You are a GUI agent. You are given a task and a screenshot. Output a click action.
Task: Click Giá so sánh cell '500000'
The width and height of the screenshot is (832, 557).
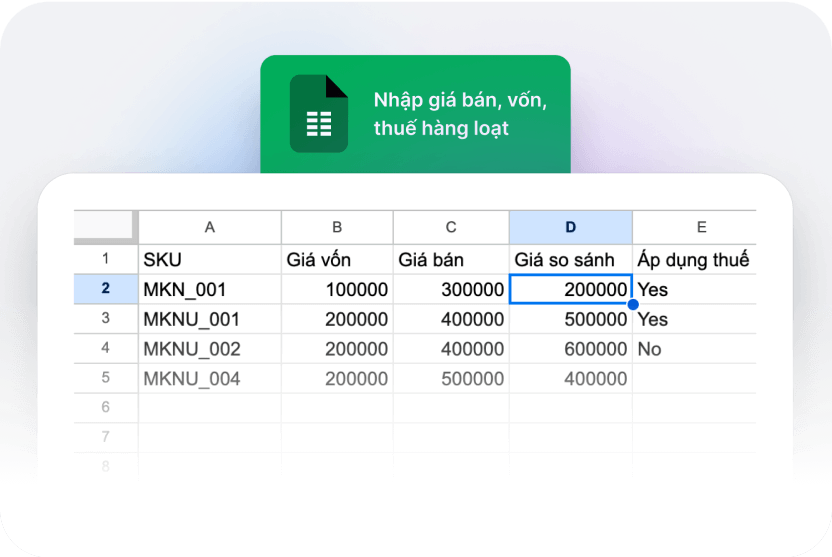pos(570,319)
